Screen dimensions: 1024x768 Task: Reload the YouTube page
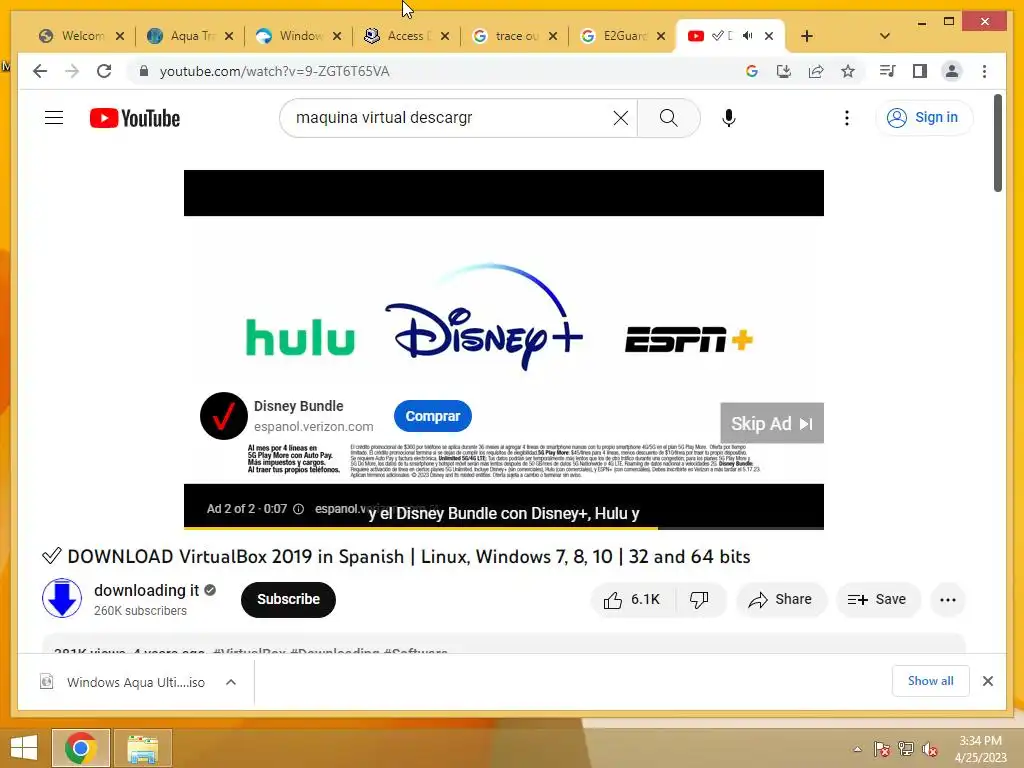click(x=104, y=71)
